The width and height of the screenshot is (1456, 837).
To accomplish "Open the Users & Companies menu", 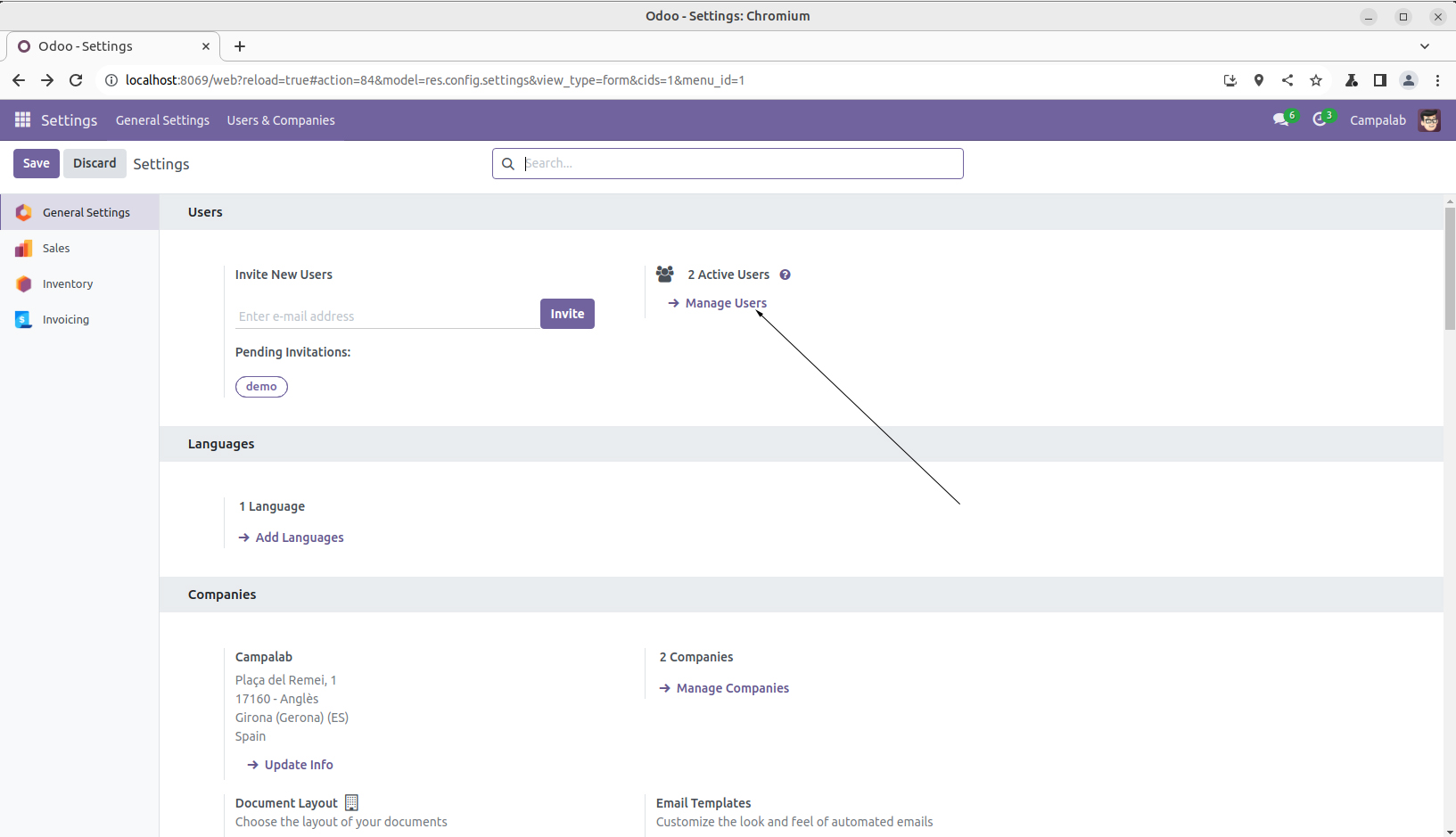I will [281, 120].
